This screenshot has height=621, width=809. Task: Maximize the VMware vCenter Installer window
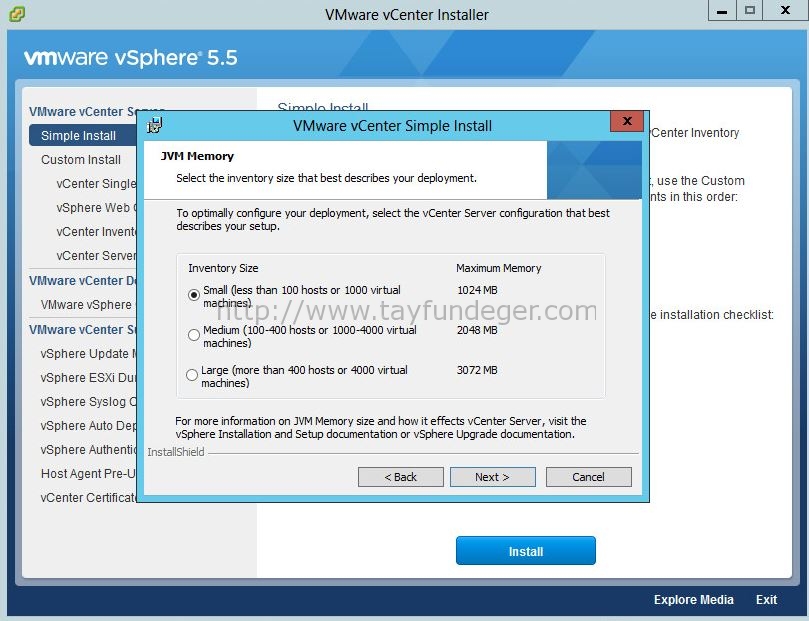pos(750,10)
